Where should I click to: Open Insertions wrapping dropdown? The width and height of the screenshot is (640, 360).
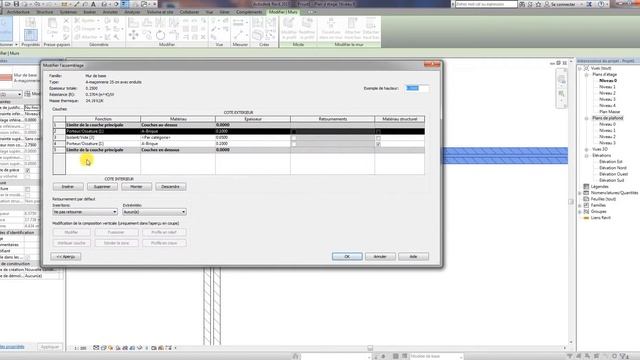point(85,212)
